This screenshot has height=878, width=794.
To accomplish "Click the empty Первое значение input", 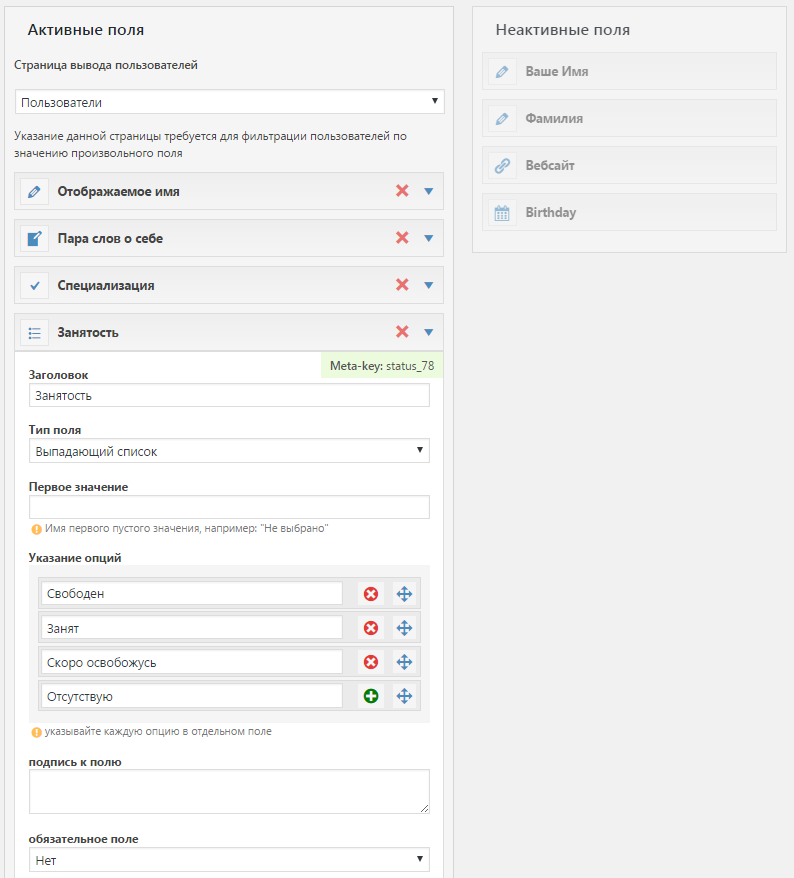I will (229, 507).
